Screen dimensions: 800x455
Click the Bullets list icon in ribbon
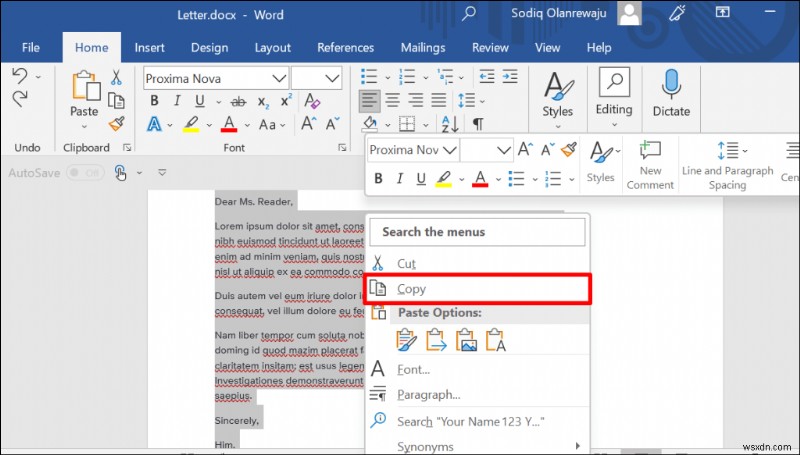pyautogui.click(x=369, y=77)
